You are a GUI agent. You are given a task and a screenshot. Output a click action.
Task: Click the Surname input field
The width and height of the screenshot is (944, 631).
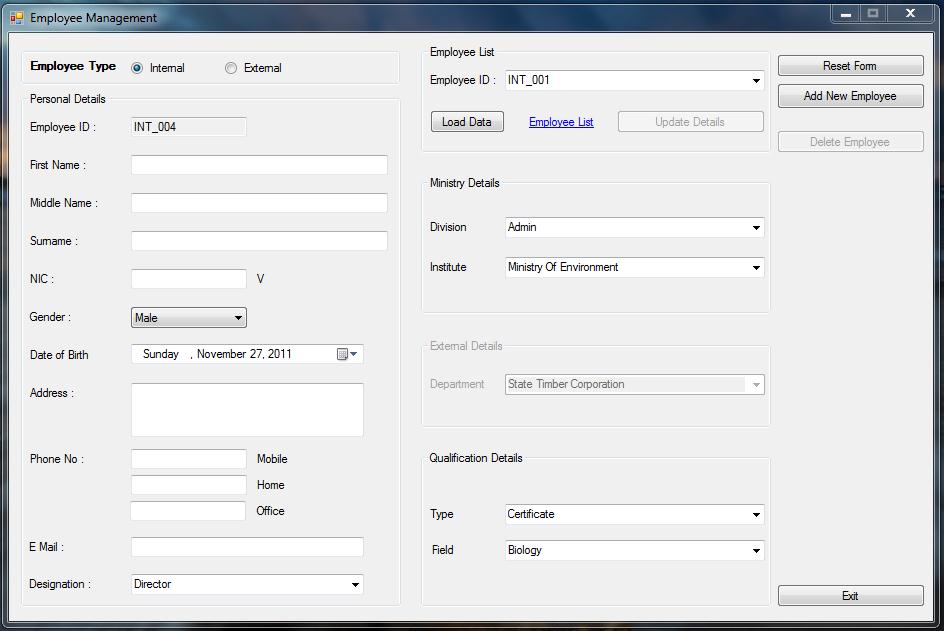point(259,241)
